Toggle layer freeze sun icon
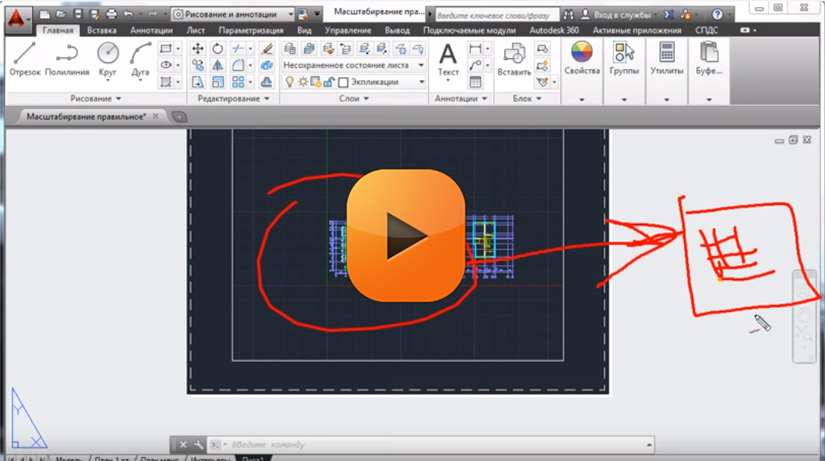This screenshot has width=825, height=461. pyautogui.click(x=303, y=82)
